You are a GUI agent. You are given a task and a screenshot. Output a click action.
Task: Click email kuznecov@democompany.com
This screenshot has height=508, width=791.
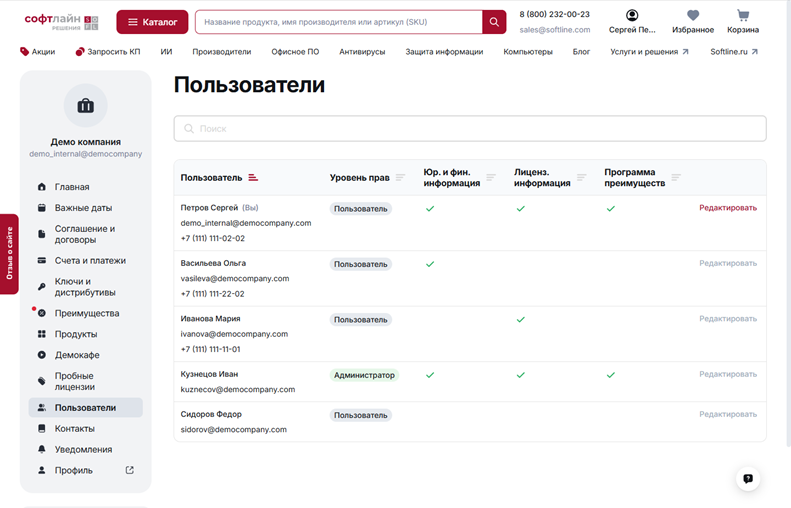click(x=238, y=389)
